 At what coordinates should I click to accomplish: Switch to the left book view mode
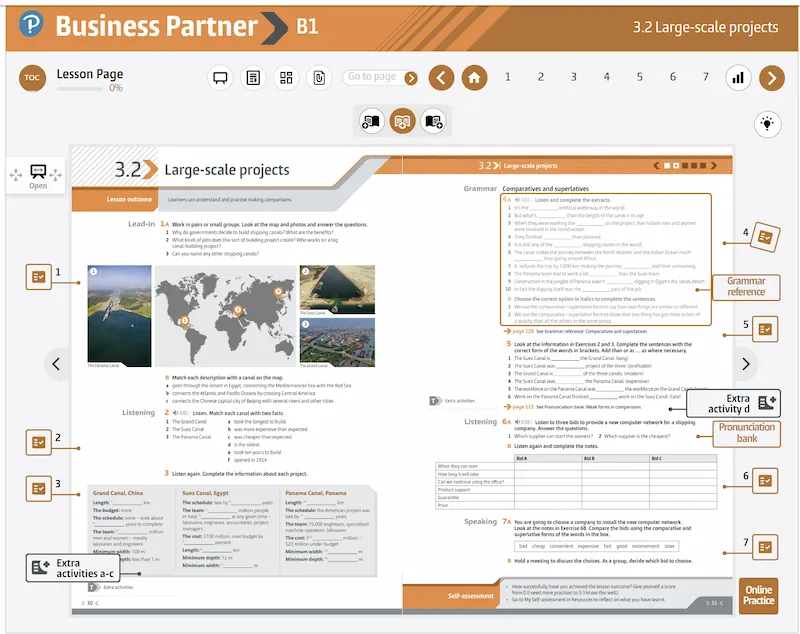(372, 122)
